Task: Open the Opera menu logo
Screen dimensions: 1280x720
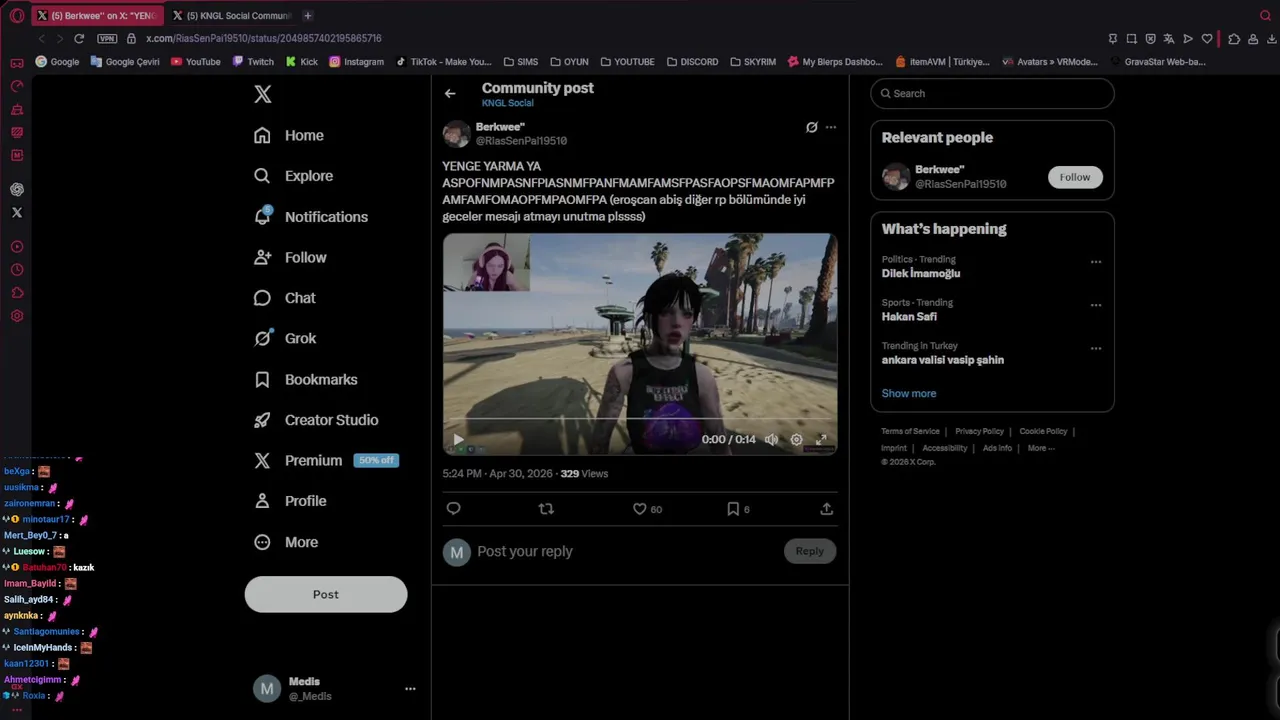Action: coord(17,15)
